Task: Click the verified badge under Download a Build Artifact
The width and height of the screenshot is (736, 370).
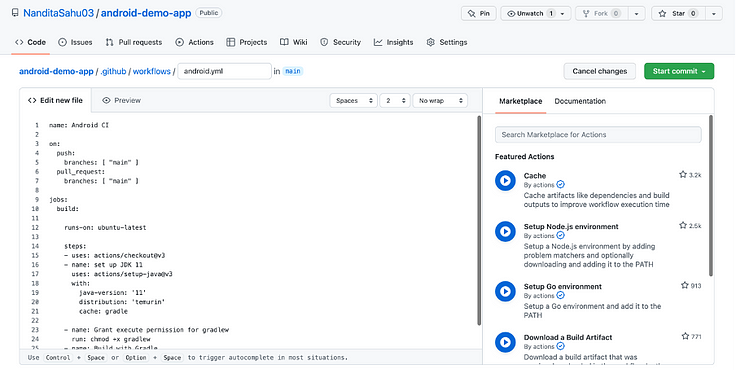Action: click(x=560, y=346)
